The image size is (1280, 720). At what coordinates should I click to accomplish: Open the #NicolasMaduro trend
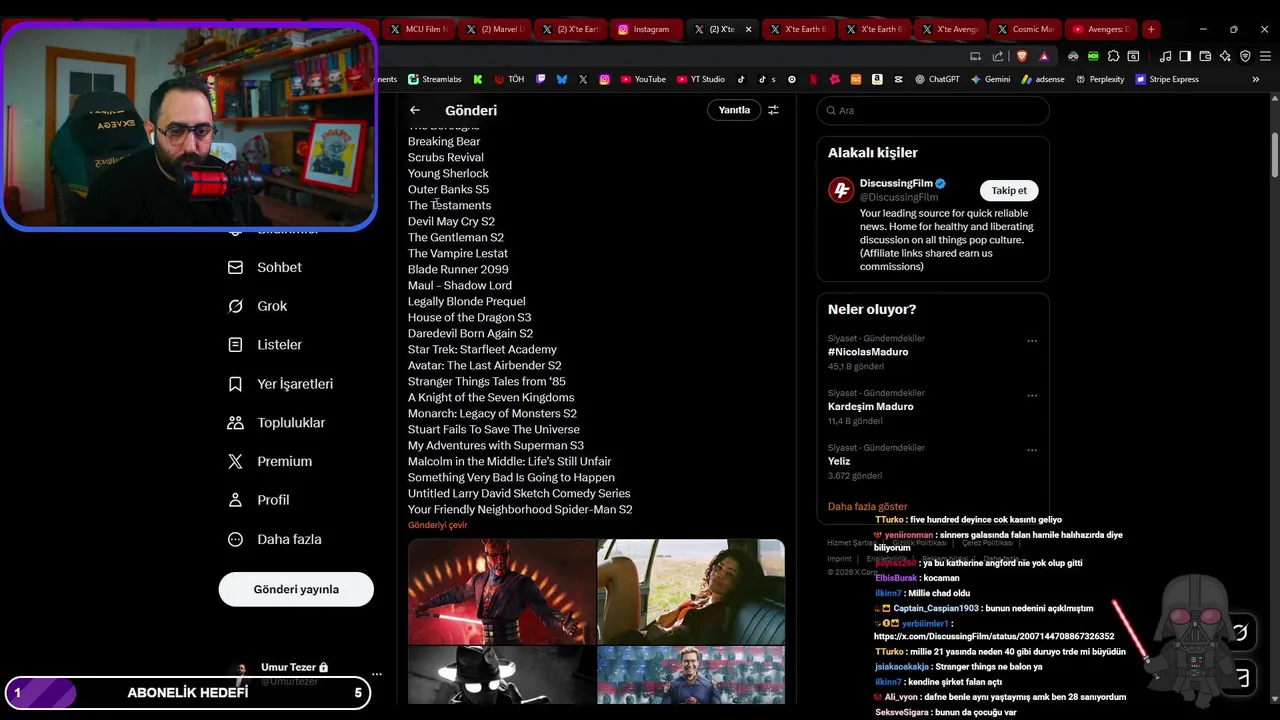click(x=868, y=352)
